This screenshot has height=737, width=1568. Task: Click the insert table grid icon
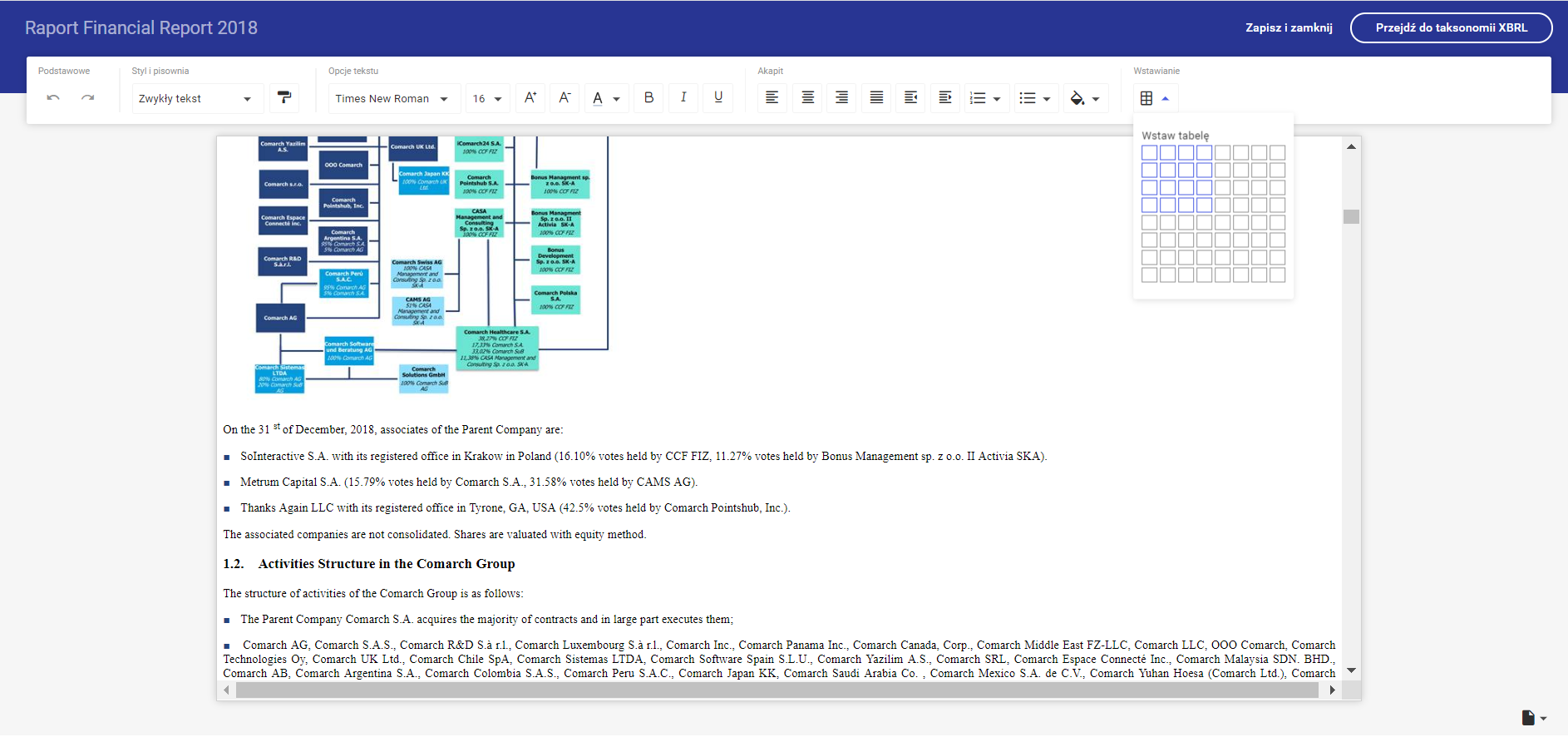[x=1146, y=98]
